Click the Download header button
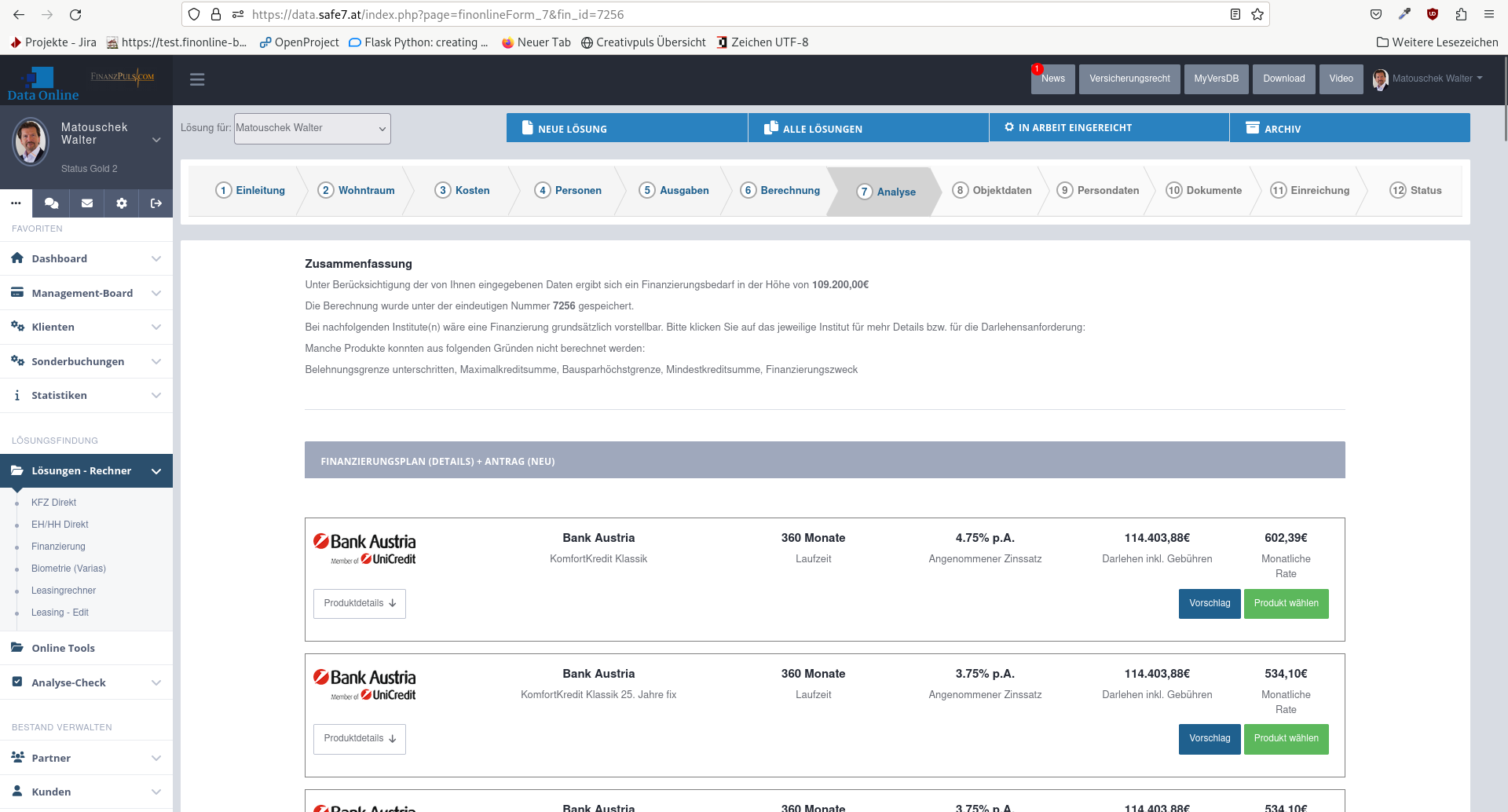 pos(1283,79)
